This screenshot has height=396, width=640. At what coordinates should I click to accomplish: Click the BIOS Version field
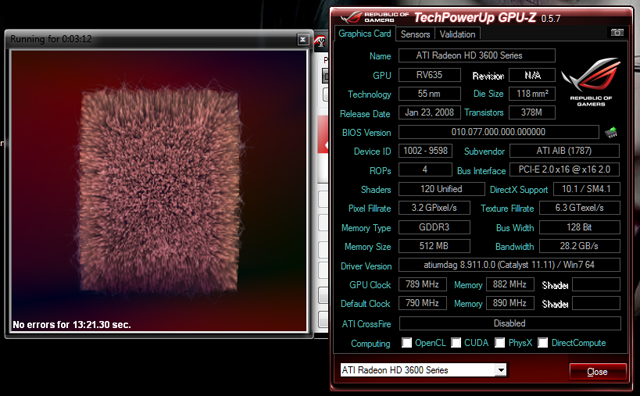click(x=498, y=132)
